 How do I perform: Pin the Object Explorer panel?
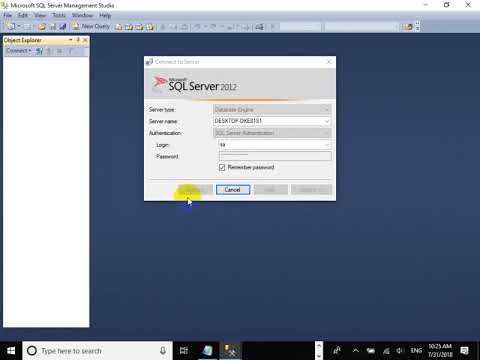coord(78,40)
